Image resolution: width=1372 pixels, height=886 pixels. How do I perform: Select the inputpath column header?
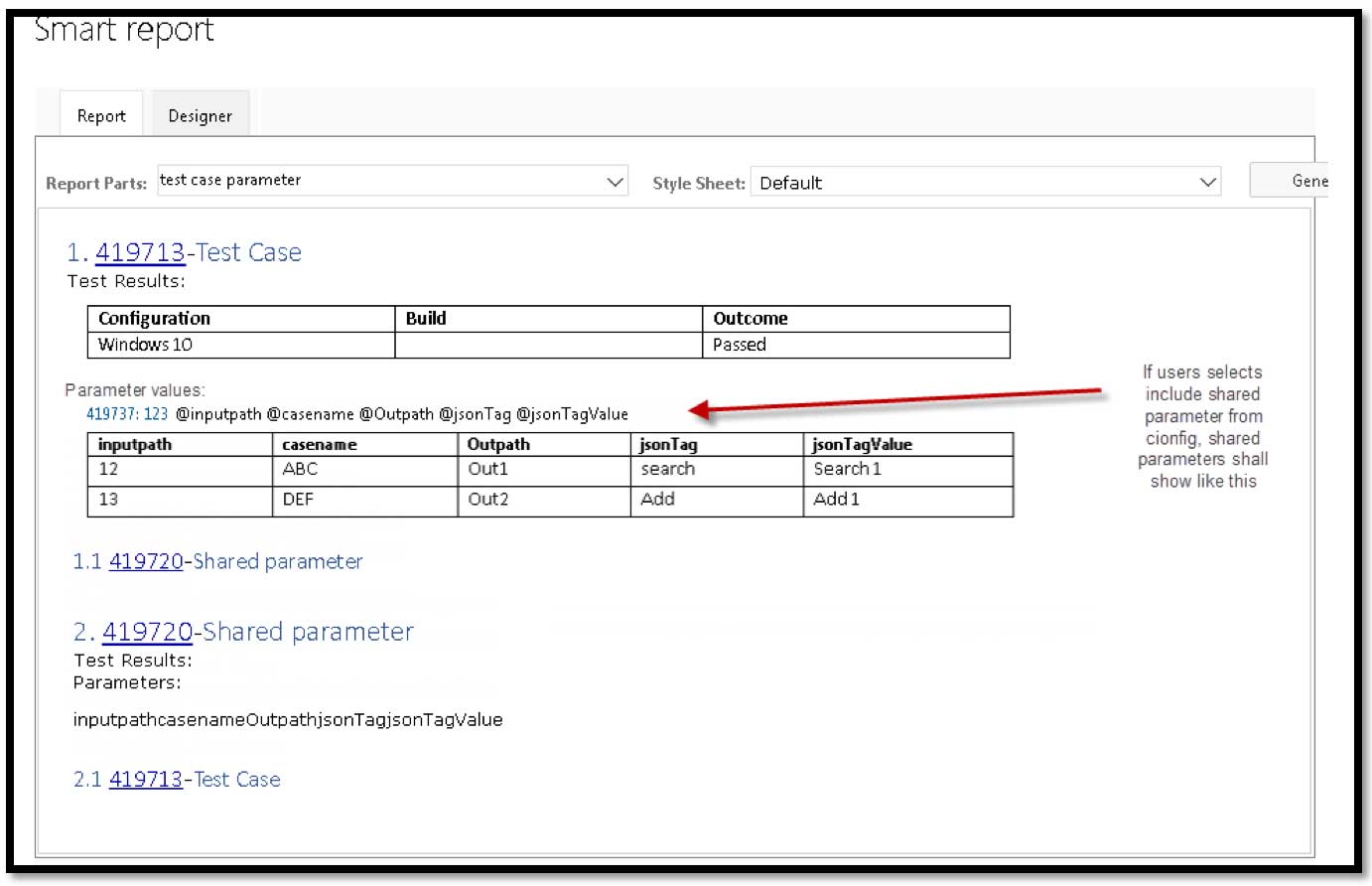(x=134, y=444)
